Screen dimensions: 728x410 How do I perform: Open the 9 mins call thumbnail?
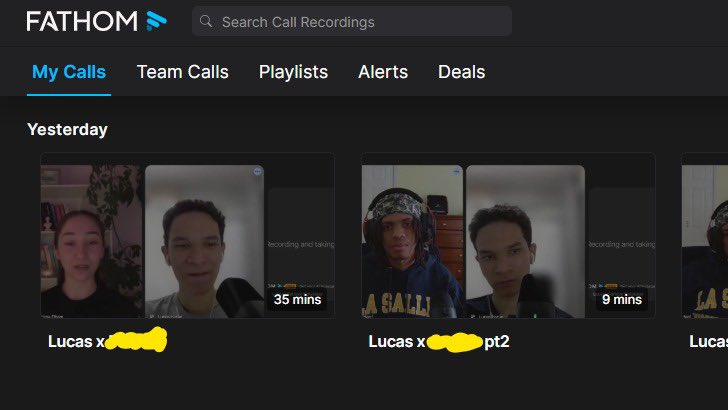click(x=508, y=235)
